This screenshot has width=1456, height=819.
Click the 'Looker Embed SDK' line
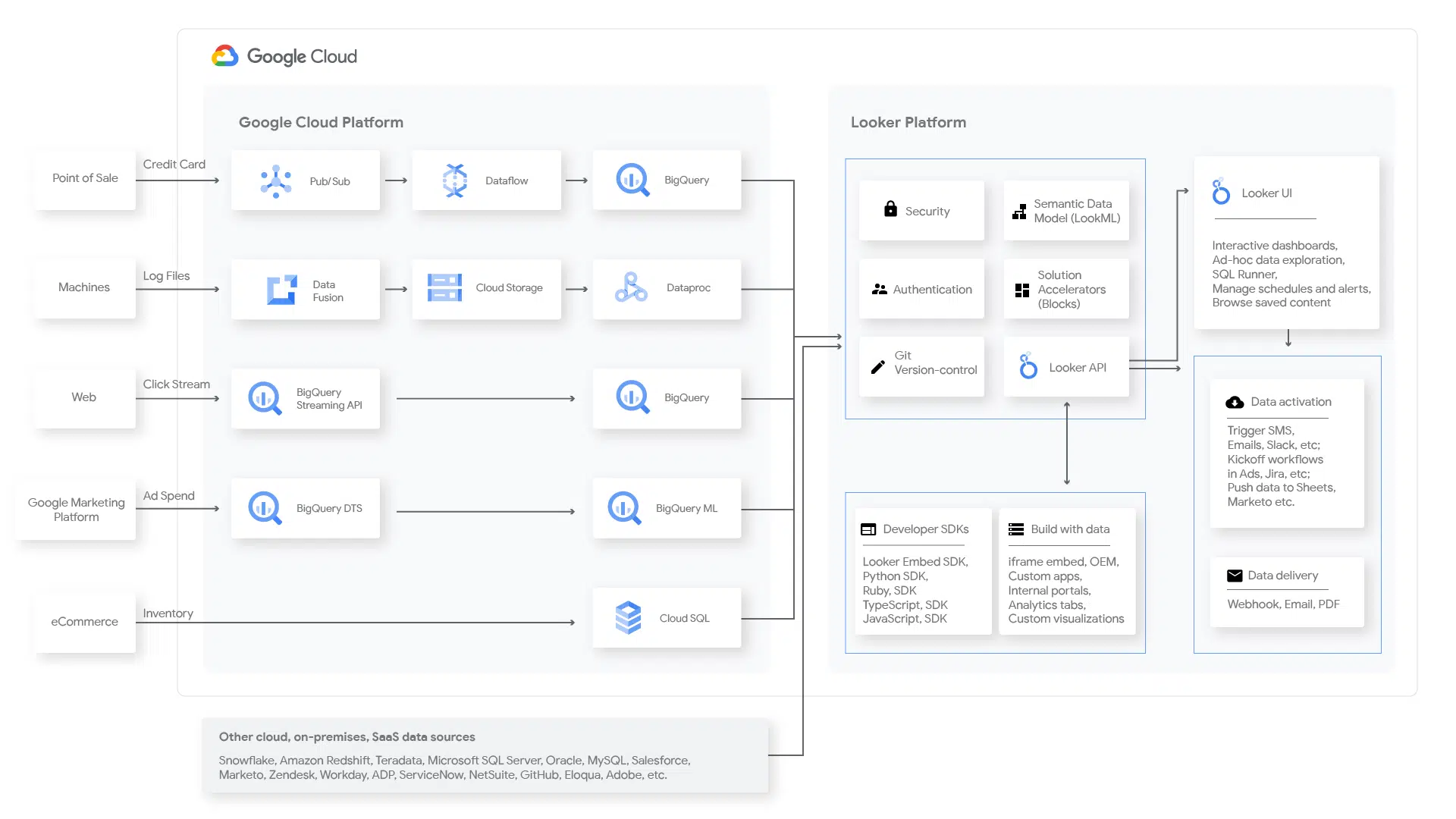coord(915,562)
